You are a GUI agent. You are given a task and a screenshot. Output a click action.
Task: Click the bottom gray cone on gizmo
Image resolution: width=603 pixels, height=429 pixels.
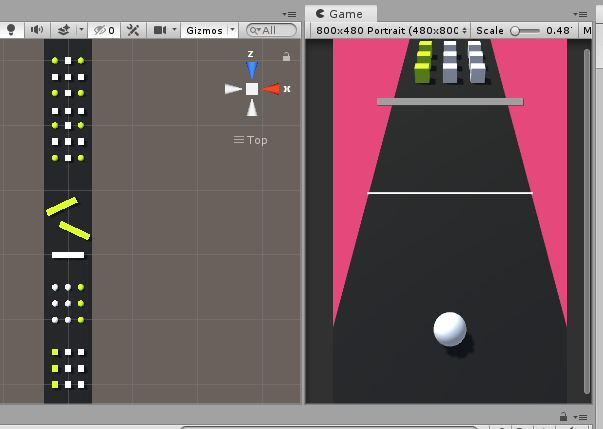[252, 108]
